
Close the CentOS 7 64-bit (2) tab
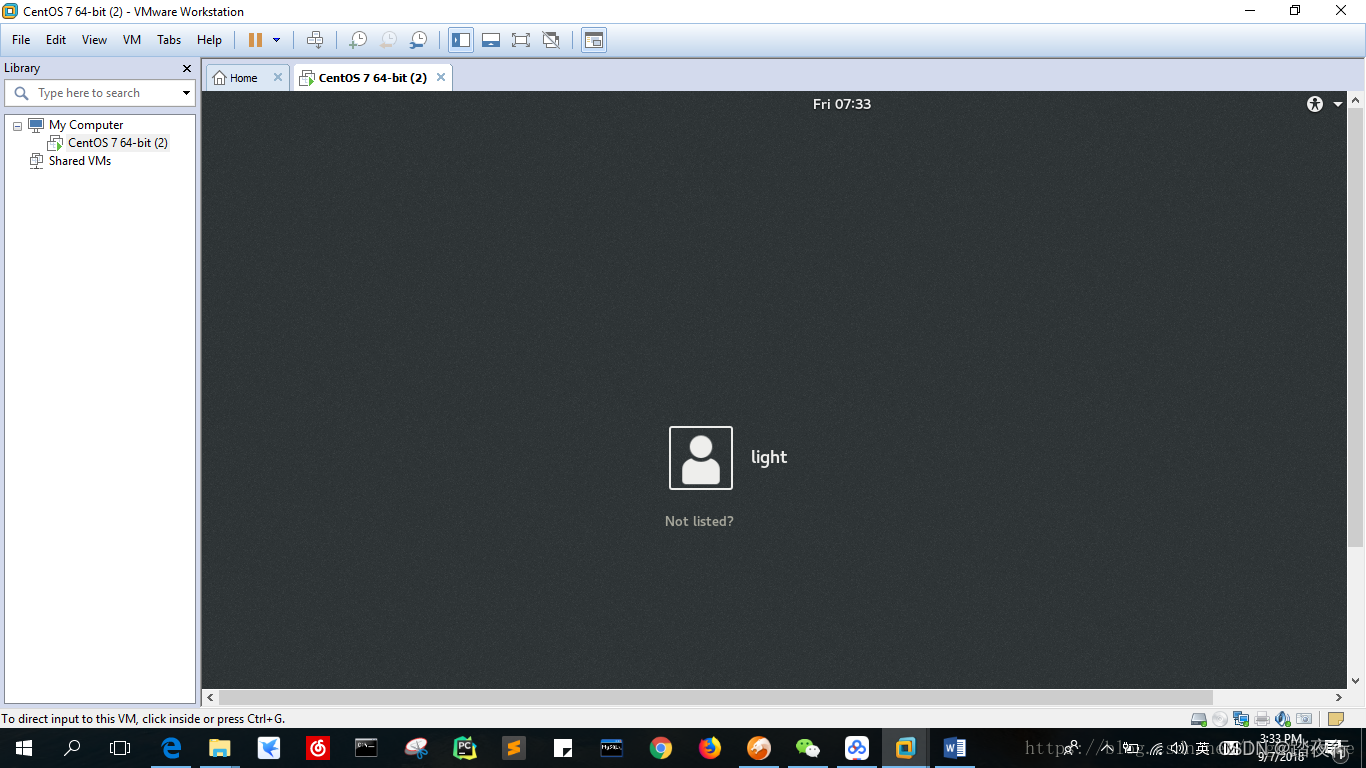(441, 77)
